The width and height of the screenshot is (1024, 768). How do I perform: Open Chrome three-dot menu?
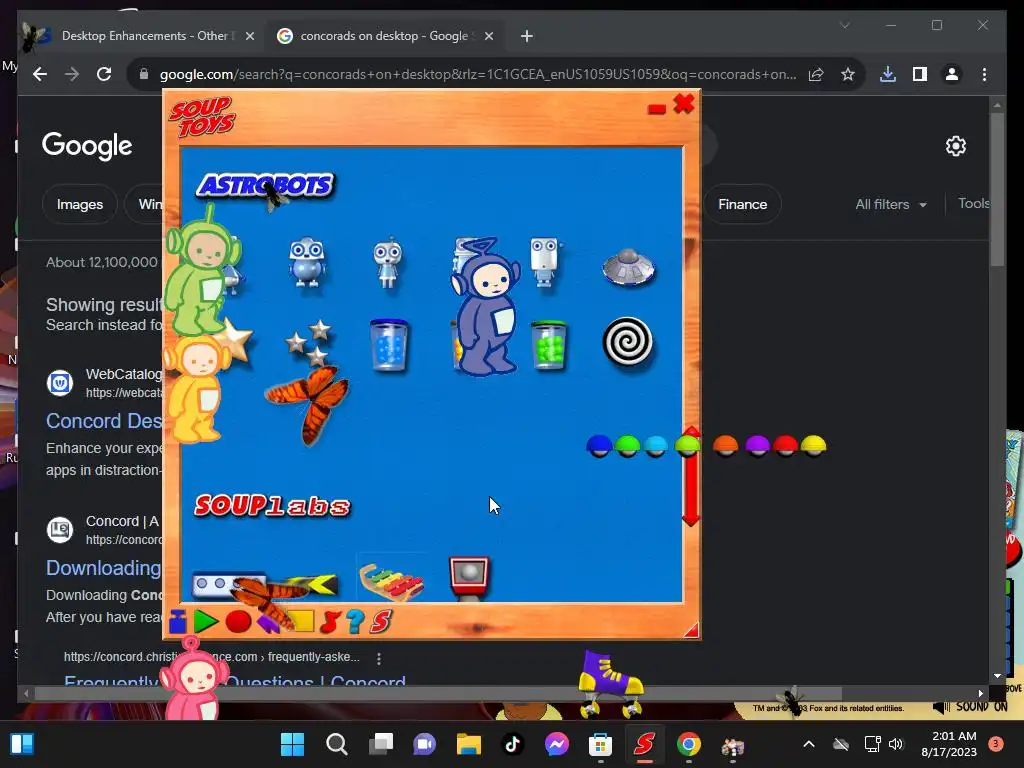(984, 74)
